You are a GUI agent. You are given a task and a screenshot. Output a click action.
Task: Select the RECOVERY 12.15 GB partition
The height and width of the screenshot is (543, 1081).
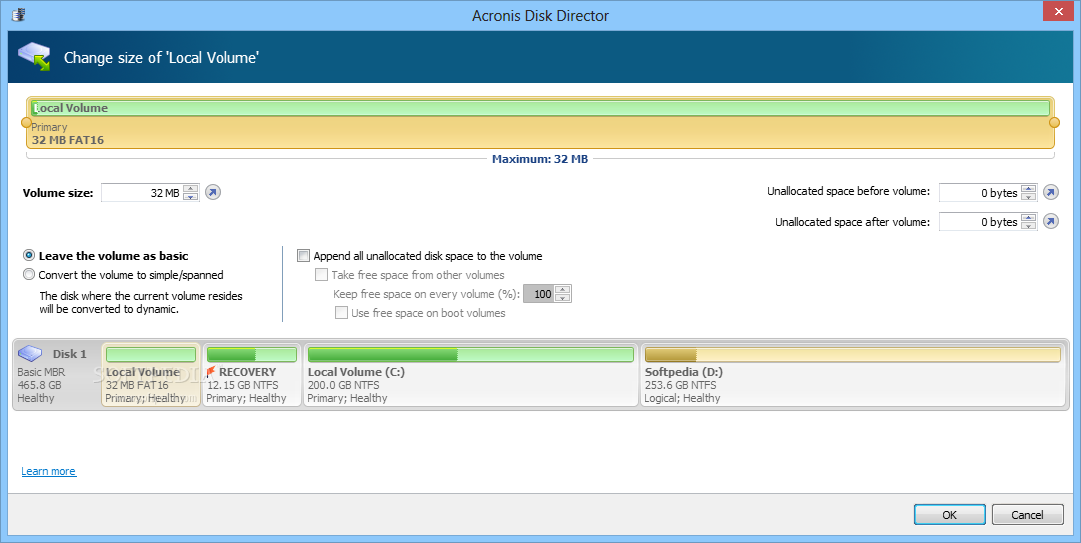click(252, 375)
